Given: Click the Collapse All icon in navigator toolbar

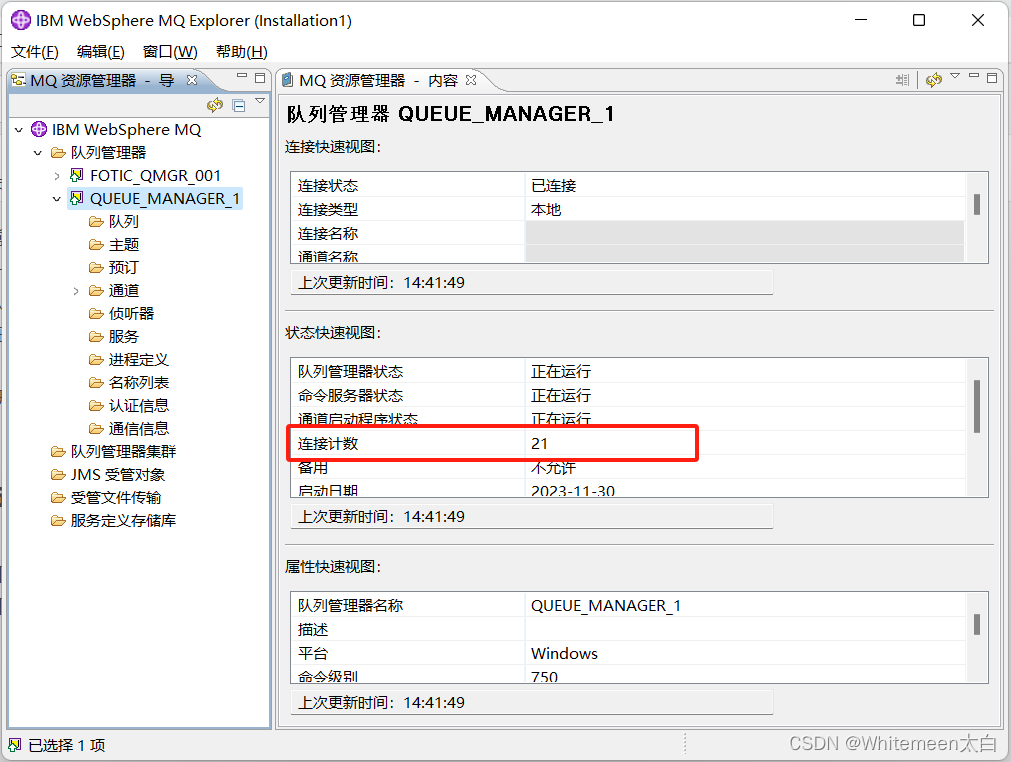Looking at the screenshot, I should (x=237, y=104).
